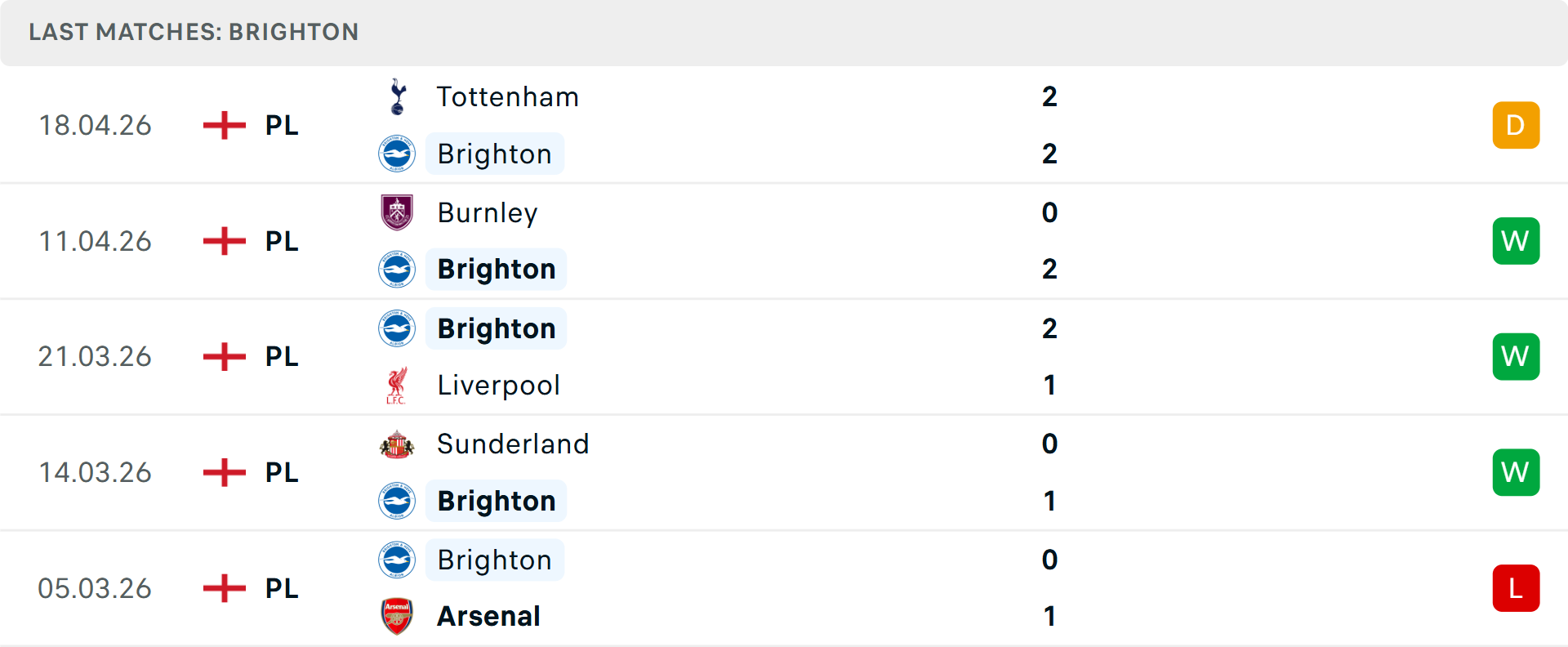Open the Arsenal team link
Image resolution: width=1568 pixels, height=647 pixels.
[x=488, y=617]
